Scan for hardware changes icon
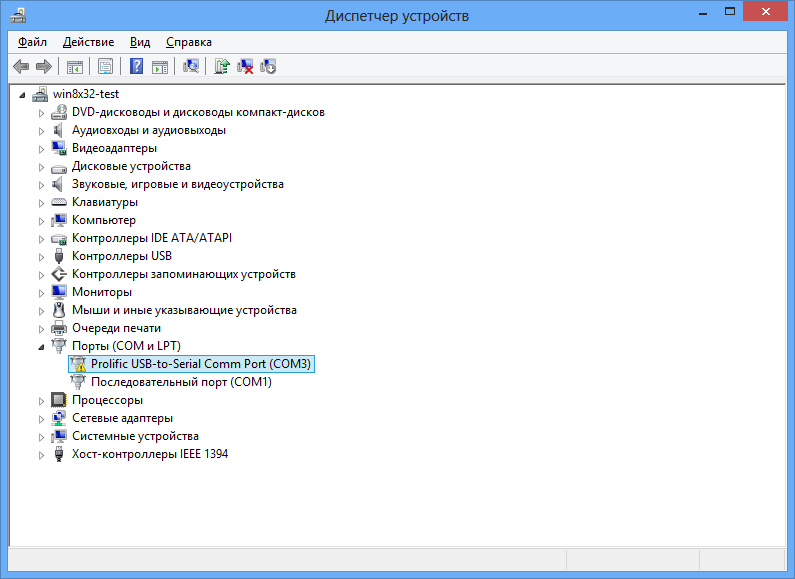 (x=191, y=66)
